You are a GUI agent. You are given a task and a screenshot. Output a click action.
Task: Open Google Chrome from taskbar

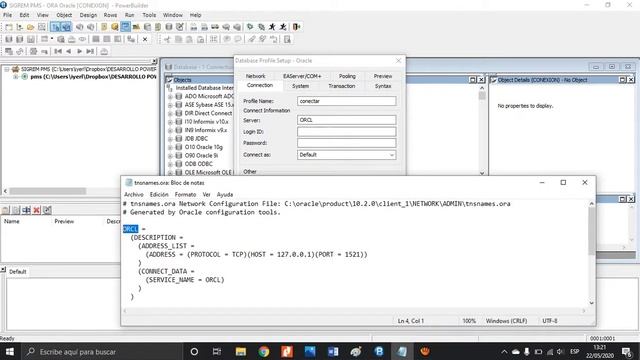pos(264,351)
